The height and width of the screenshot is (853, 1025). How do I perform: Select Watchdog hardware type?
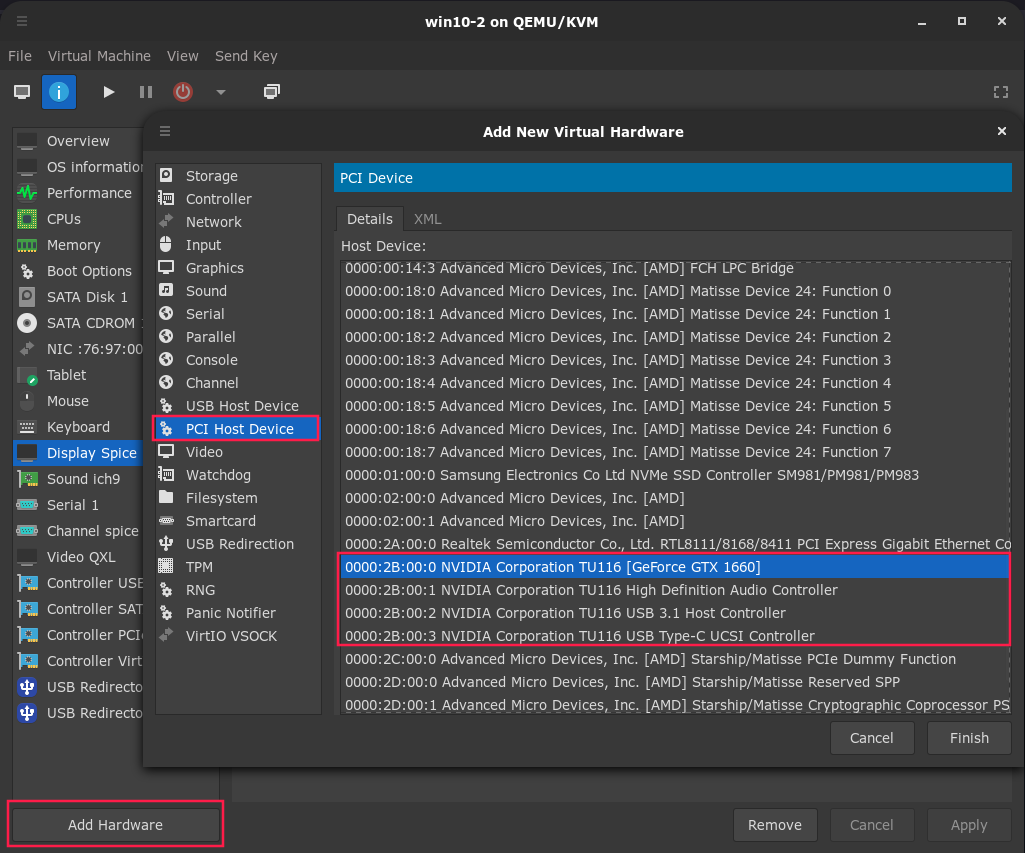click(x=239, y=475)
